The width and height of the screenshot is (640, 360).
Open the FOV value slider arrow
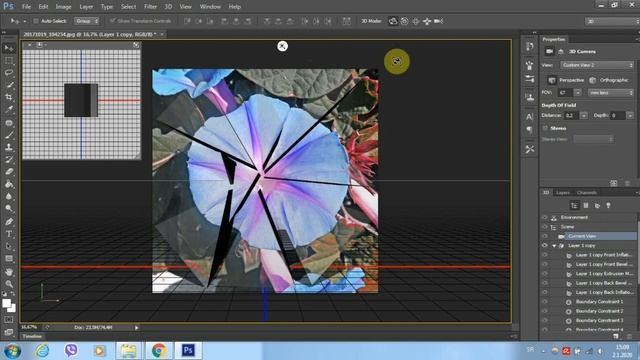point(578,93)
